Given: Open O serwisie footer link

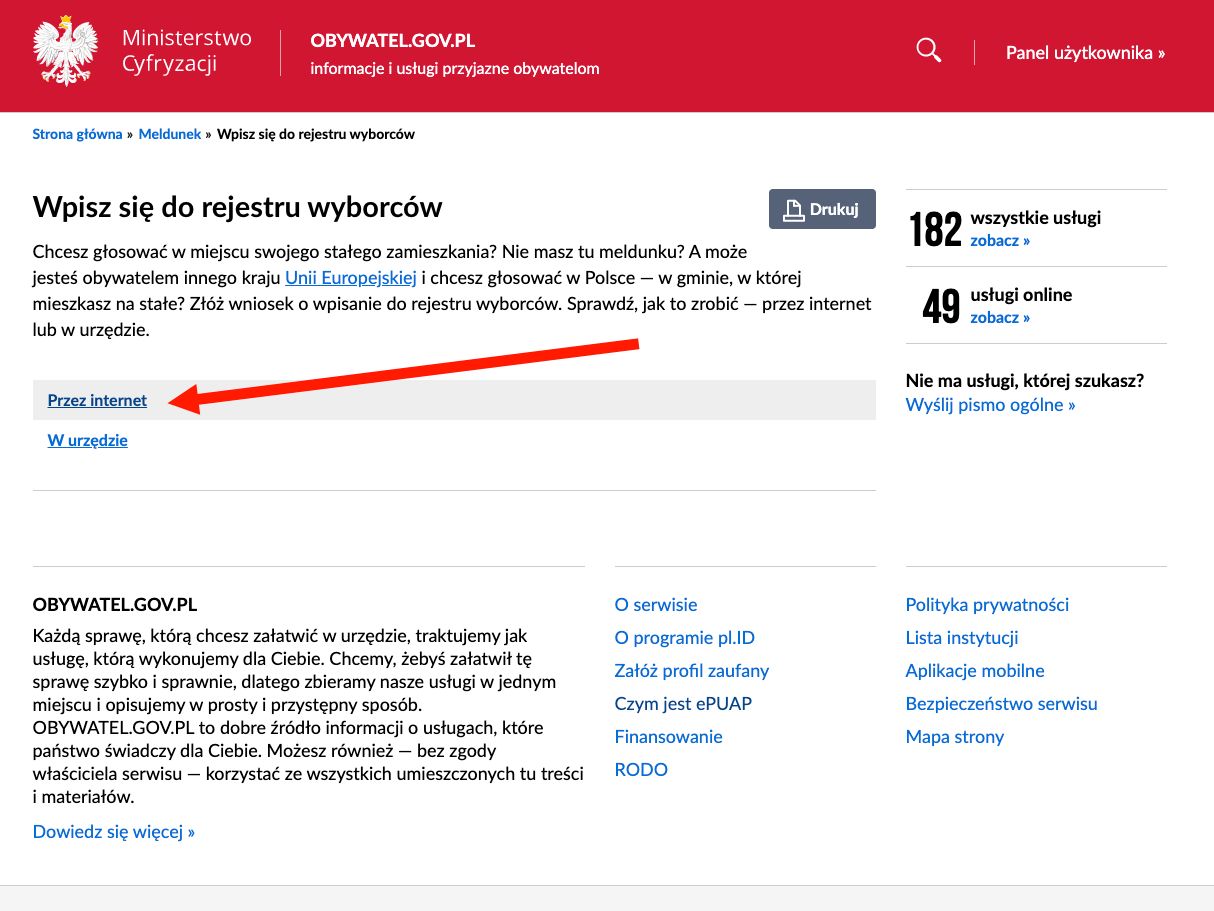Looking at the screenshot, I should tap(656, 604).
